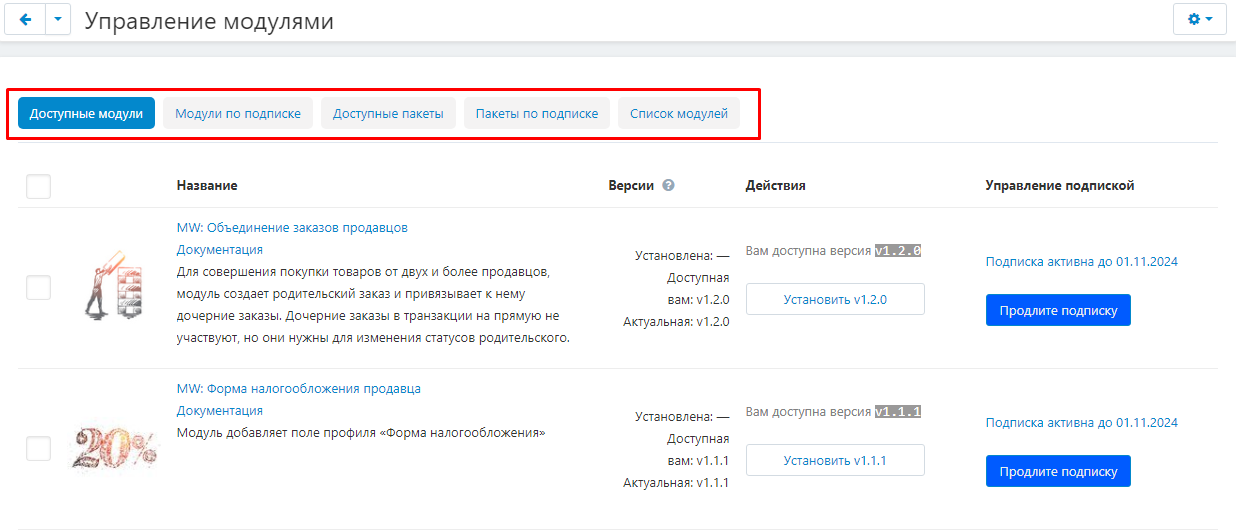This screenshot has width=1236, height=530.
Task: Go to Список модулей tab
Action: (679, 114)
